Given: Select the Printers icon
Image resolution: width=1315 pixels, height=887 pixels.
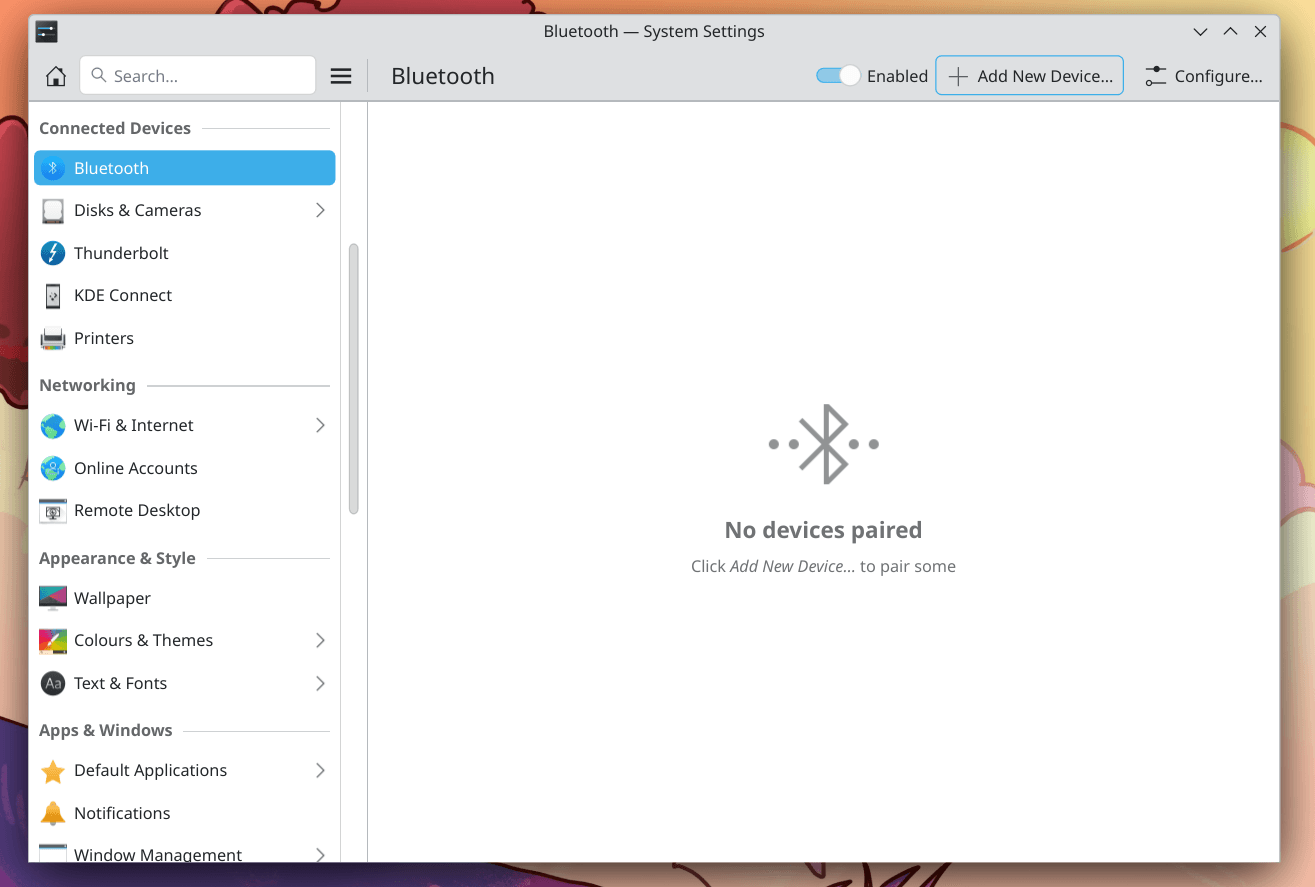Looking at the screenshot, I should (52, 338).
